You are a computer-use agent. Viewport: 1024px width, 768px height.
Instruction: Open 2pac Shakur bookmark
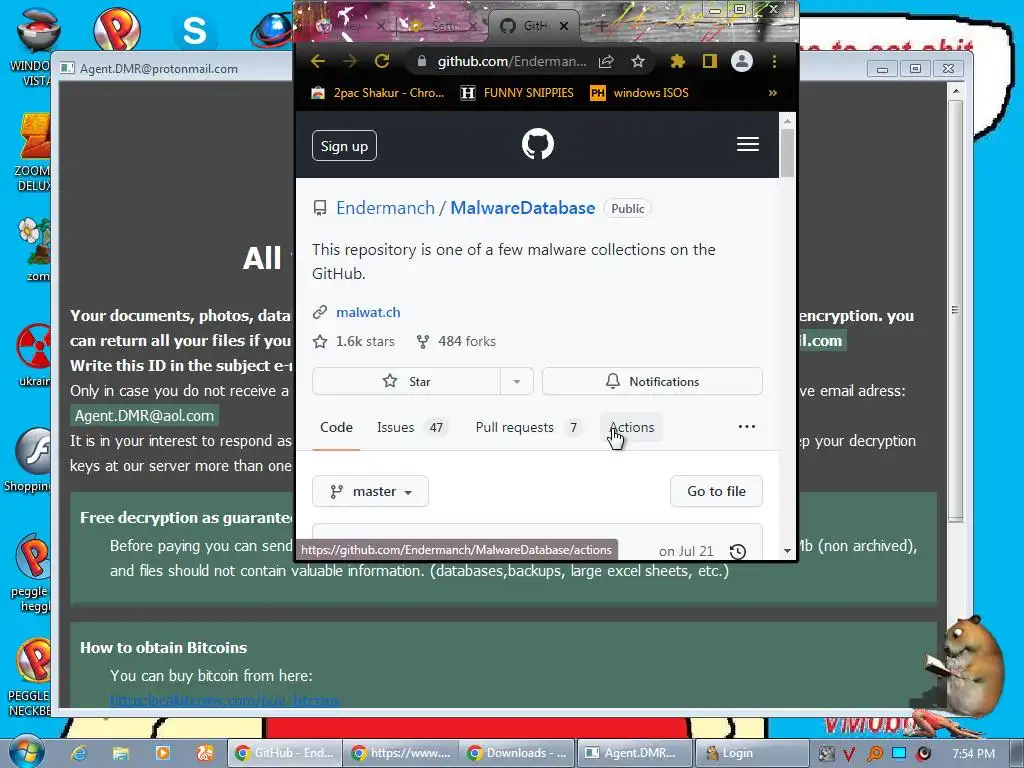(x=377, y=93)
